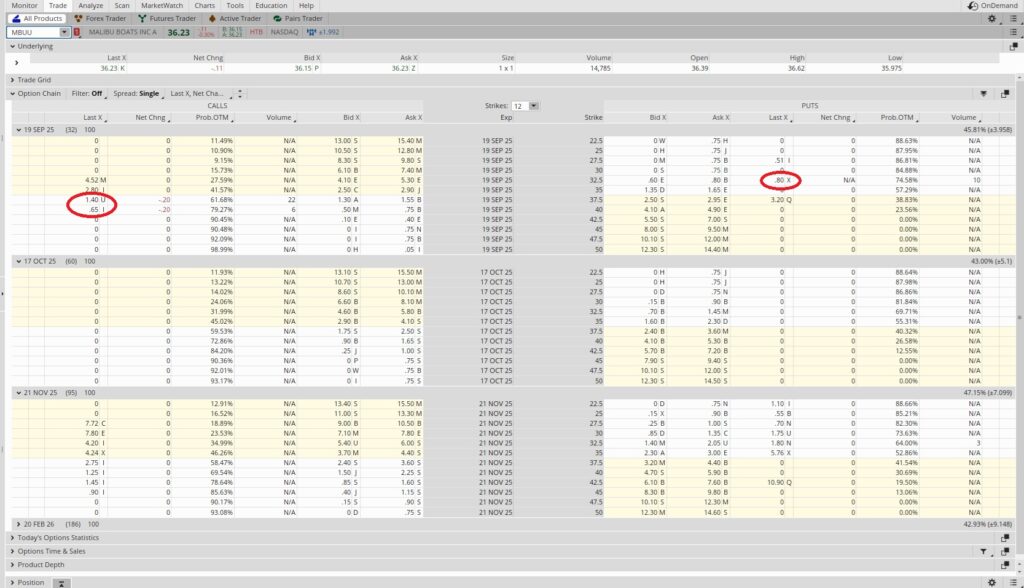Screen dimensions: 1024x588
Task: Collapse the 19 SEP 25 expiration group
Action: click(20, 129)
